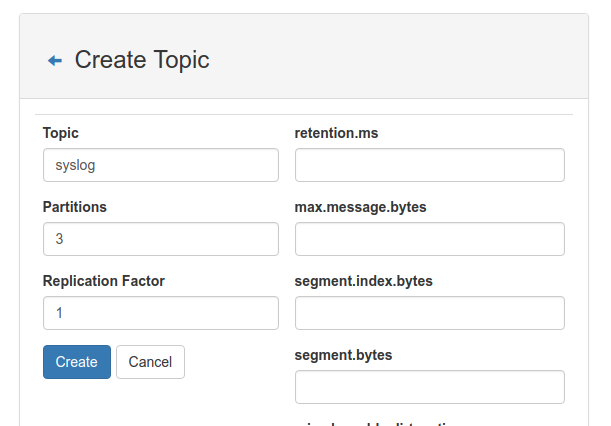Click the Replication Factor label

(x=104, y=281)
